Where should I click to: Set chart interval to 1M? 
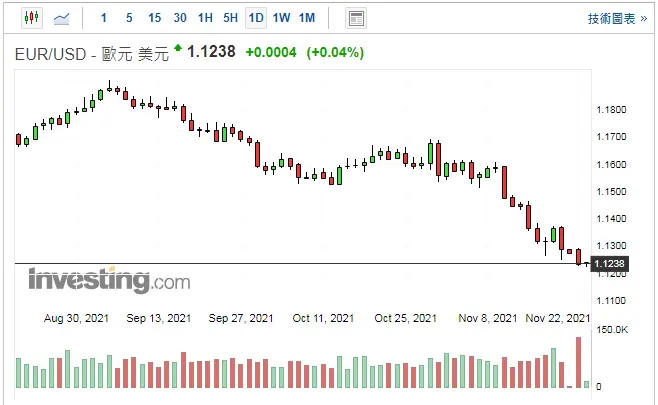pyautogui.click(x=306, y=18)
